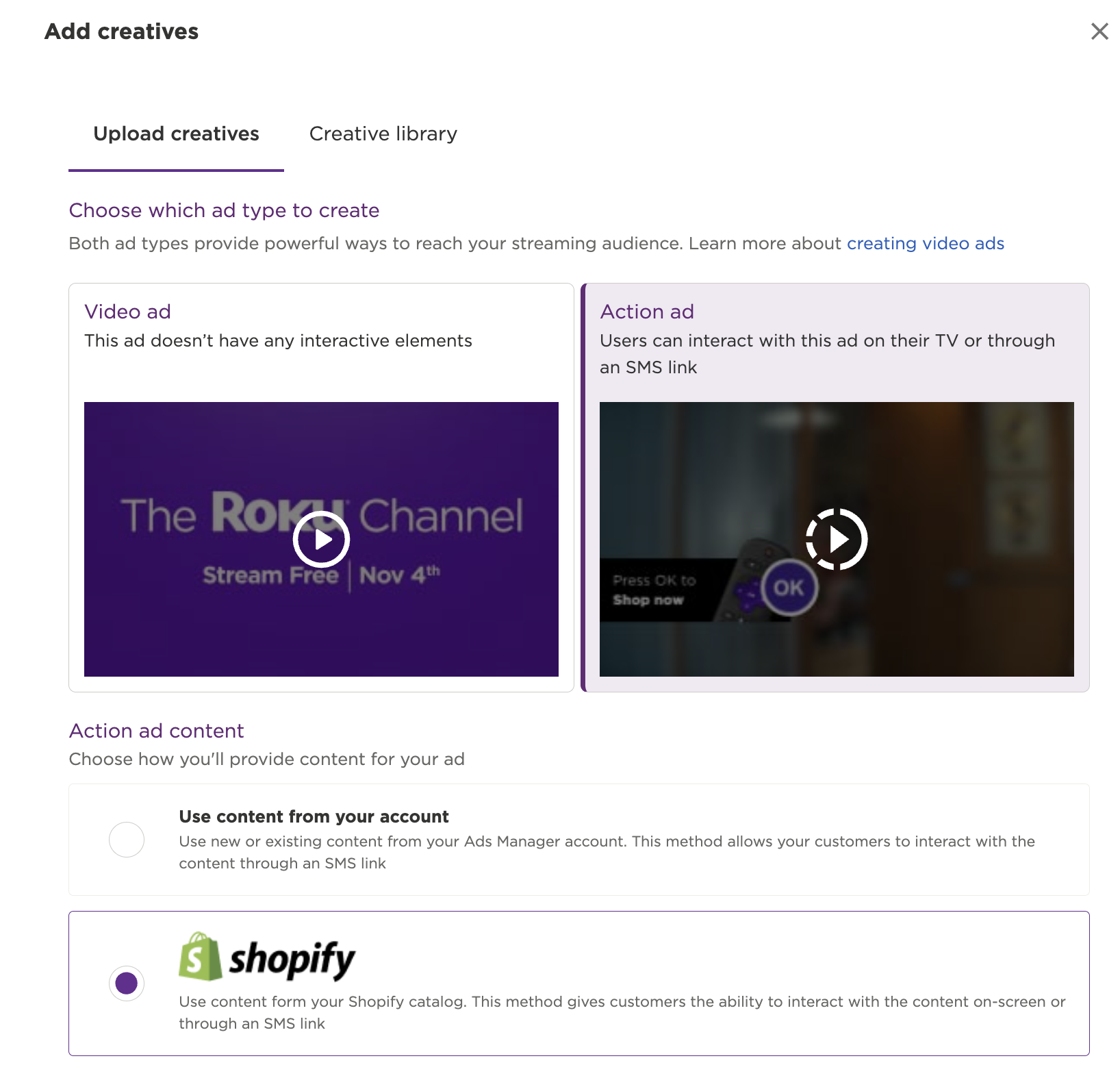
Task: Select the Use content from your account radio
Action: [127, 840]
